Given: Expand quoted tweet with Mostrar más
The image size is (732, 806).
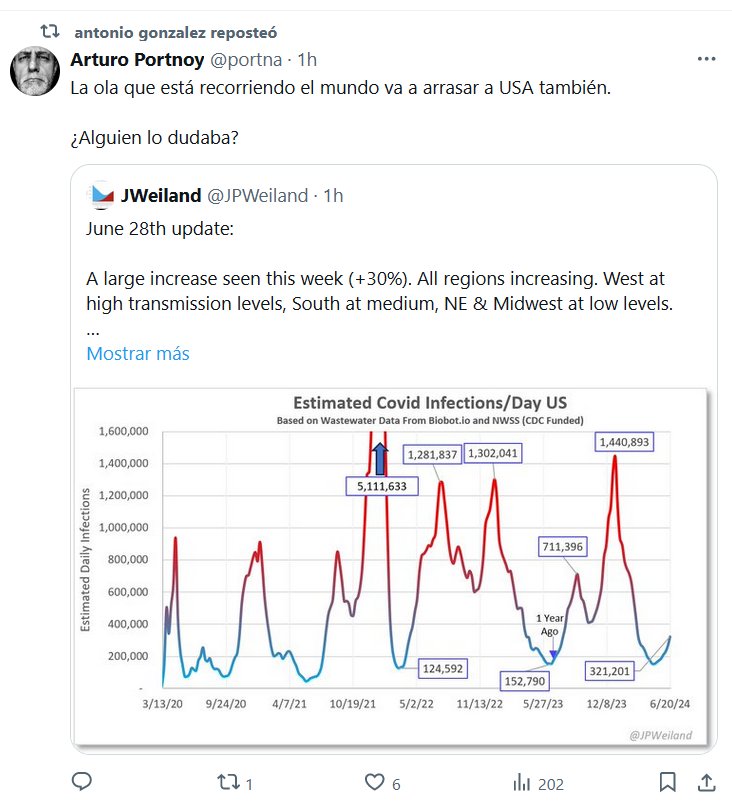Looking at the screenshot, I should coord(138,353).
